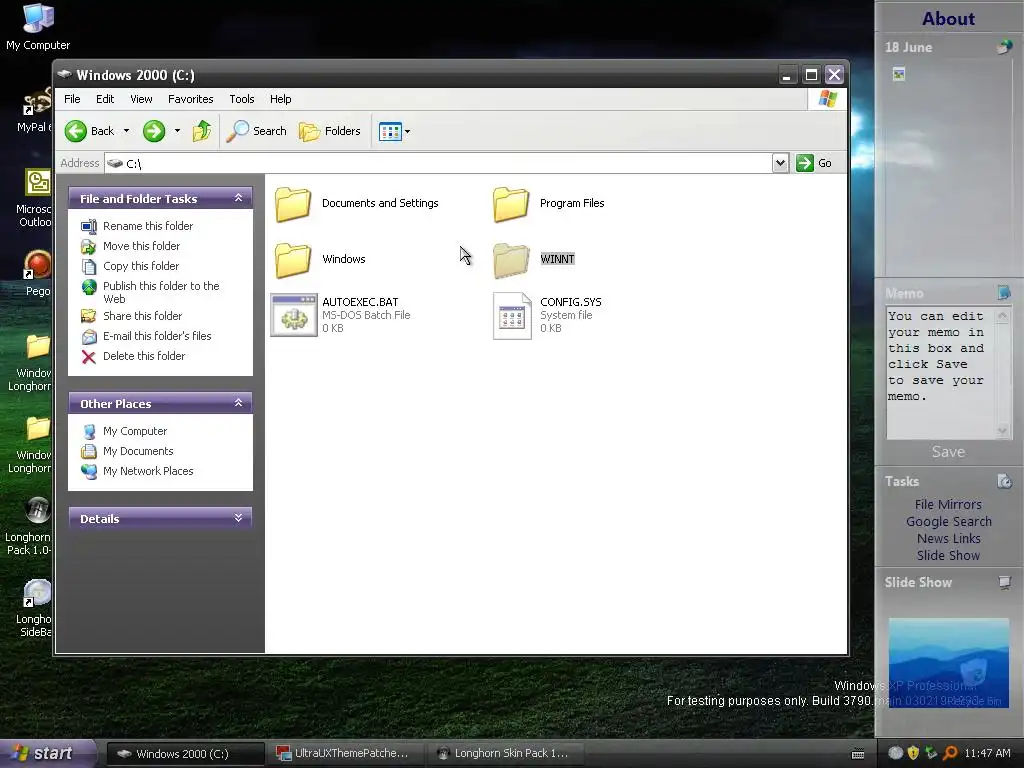Click the C:\ address field
The image size is (1024, 768).
pyautogui.click(x=438, y=163)
